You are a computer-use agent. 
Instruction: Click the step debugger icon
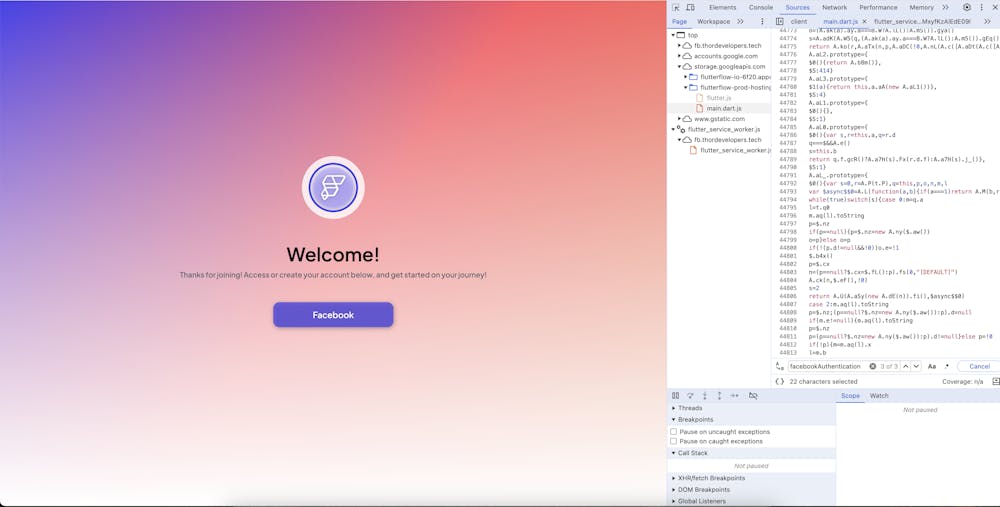[x=735, y=396]
